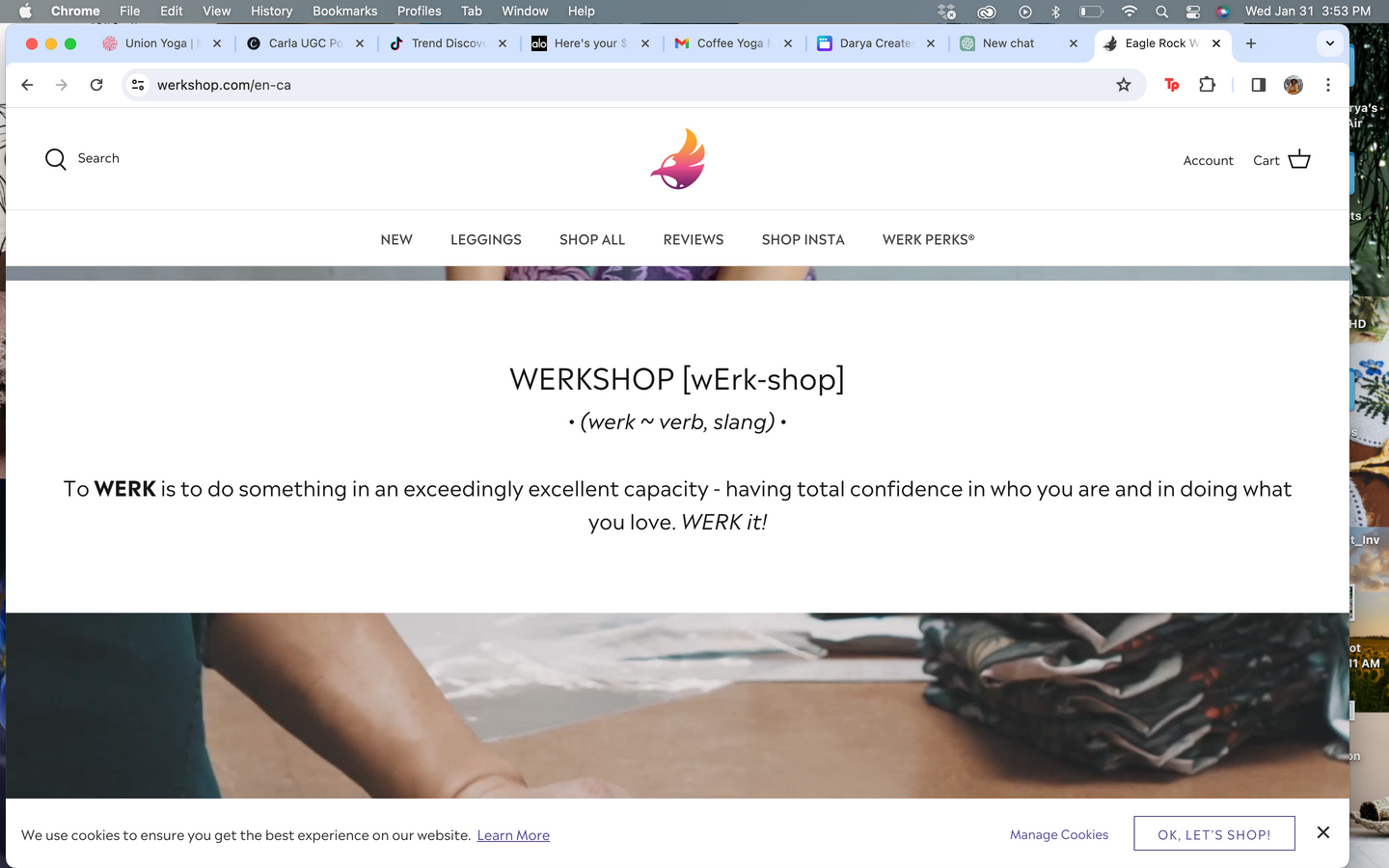Bookmark this page with the star icon
This screenshot has height=868, width=1389.
[1124, 85]
